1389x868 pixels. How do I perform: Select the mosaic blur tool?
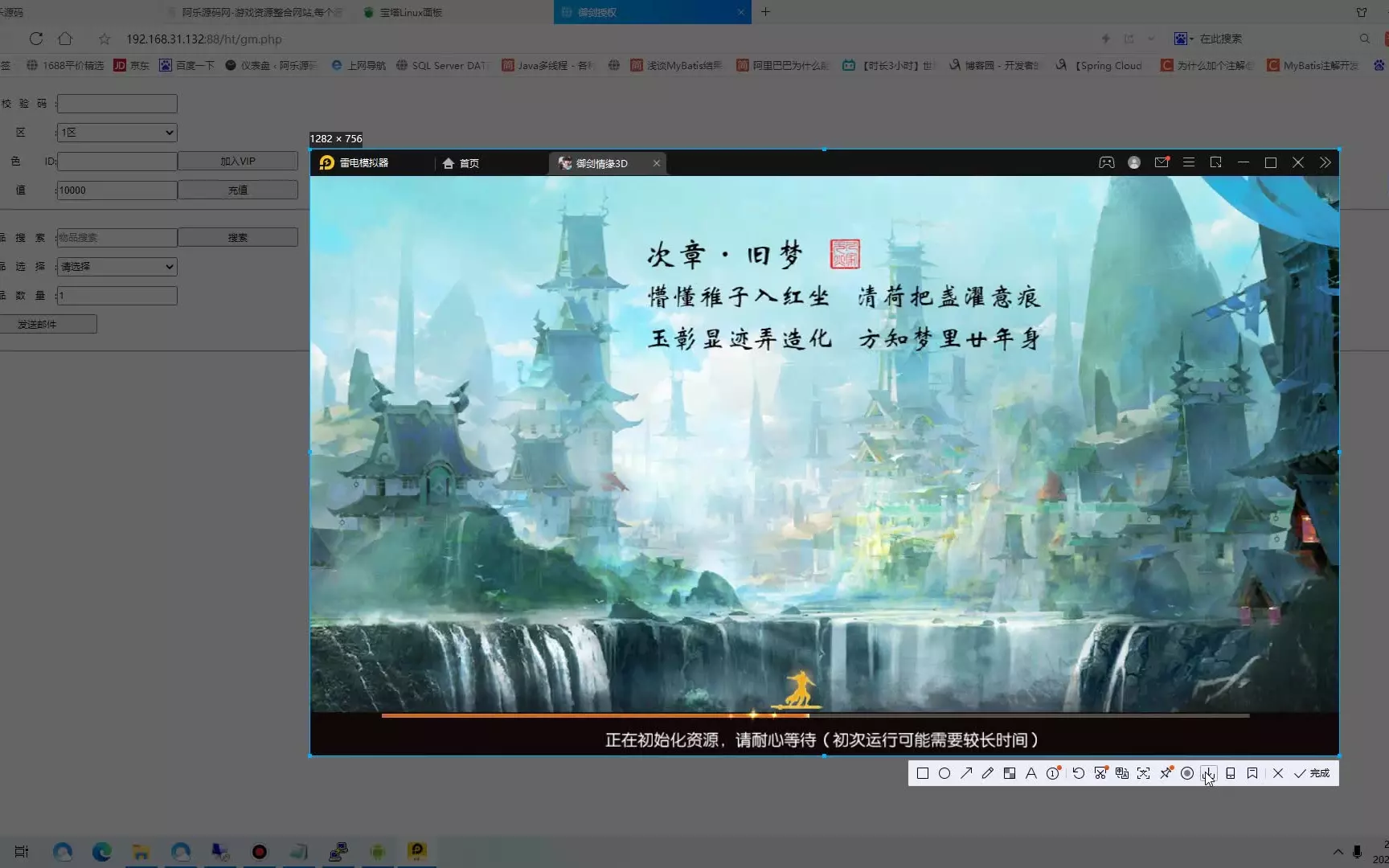tap(1010, 773)
